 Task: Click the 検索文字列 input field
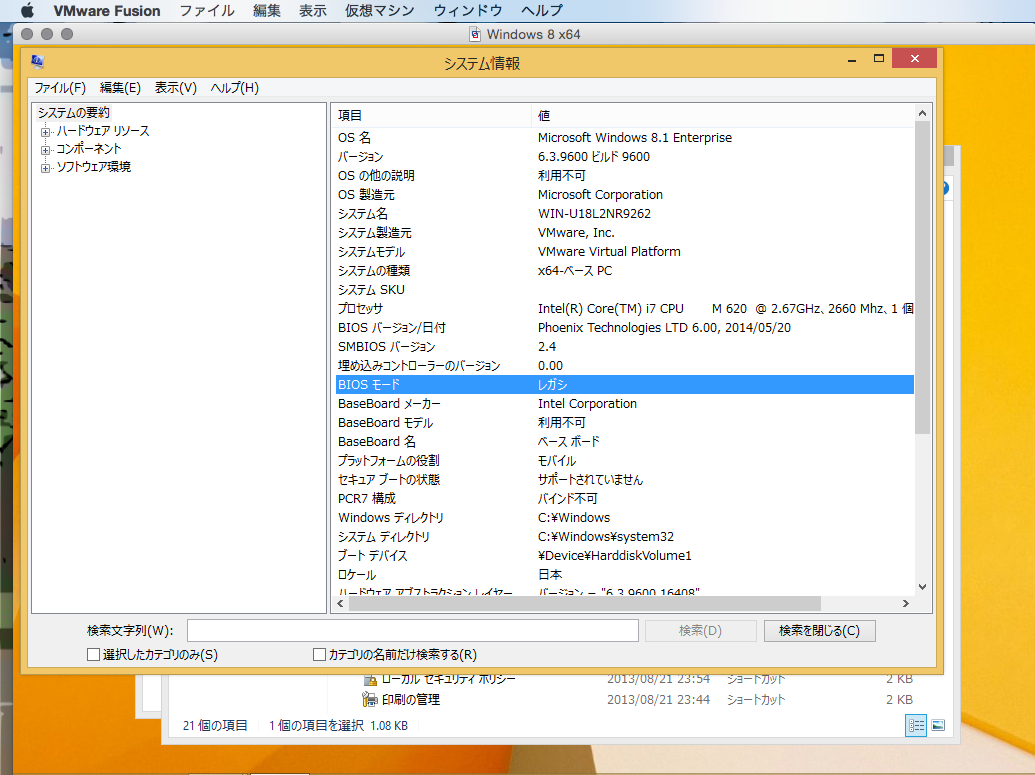tap(413, 630)
